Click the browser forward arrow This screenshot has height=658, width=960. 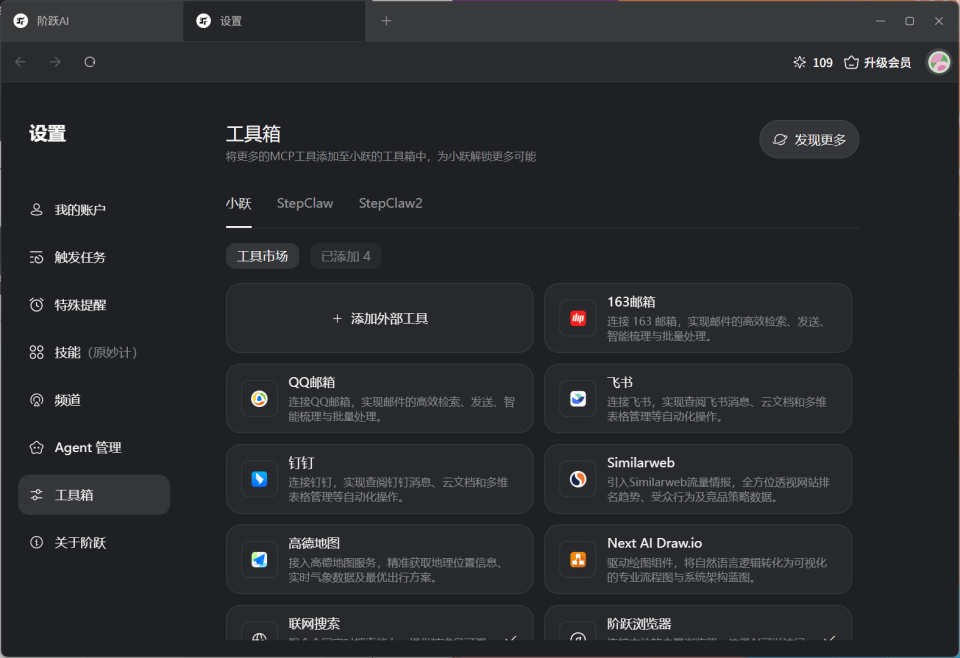[55, 62]
